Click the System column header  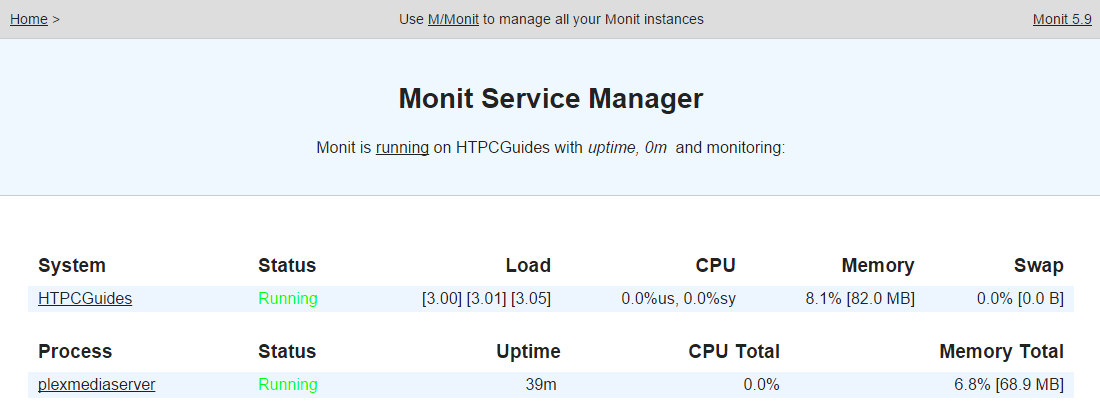pos(72,265)
